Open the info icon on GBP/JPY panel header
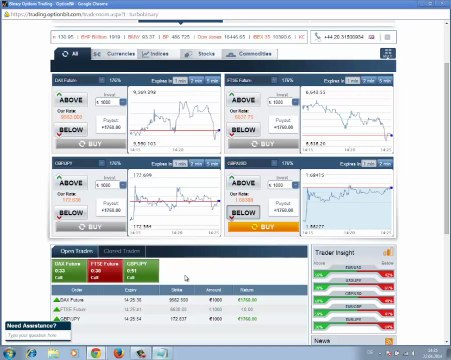Viewport: 451px width, 360px height. (101, 163)
